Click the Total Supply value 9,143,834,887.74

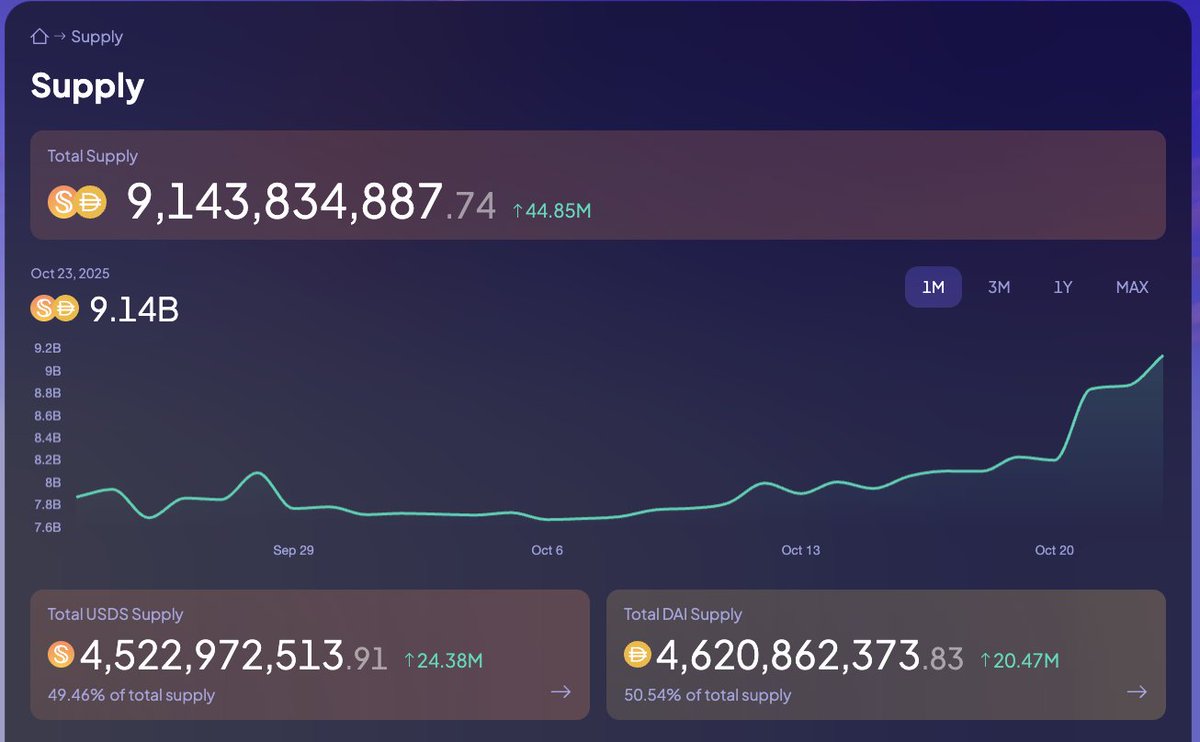311,203
